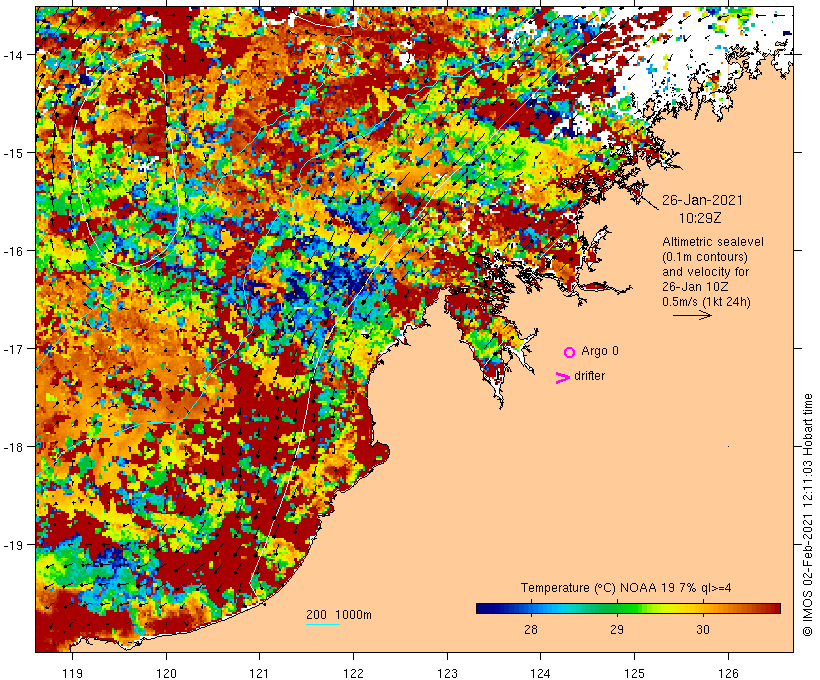Click the dark red end of colorbar
Image resolution: width=820 pixels, height=680 pixels.
(x=774, y=607)
